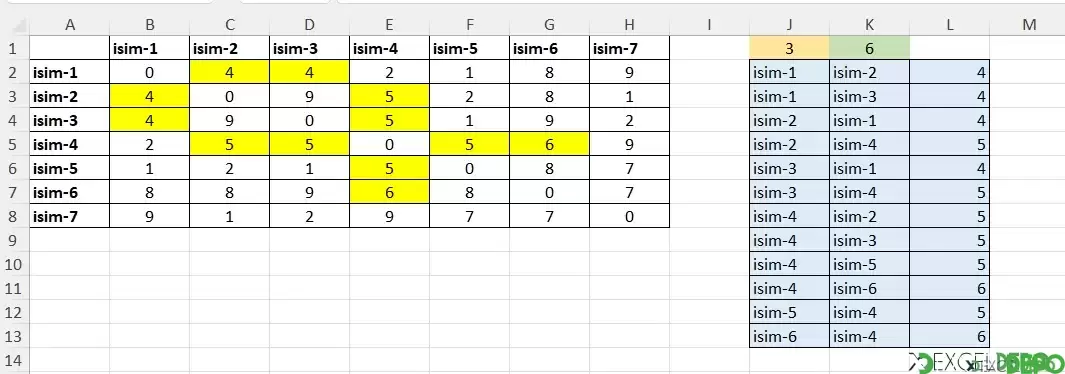1065x374 pixels.
Task: Select cell H8 containing 0
Action: click(629, 216)
